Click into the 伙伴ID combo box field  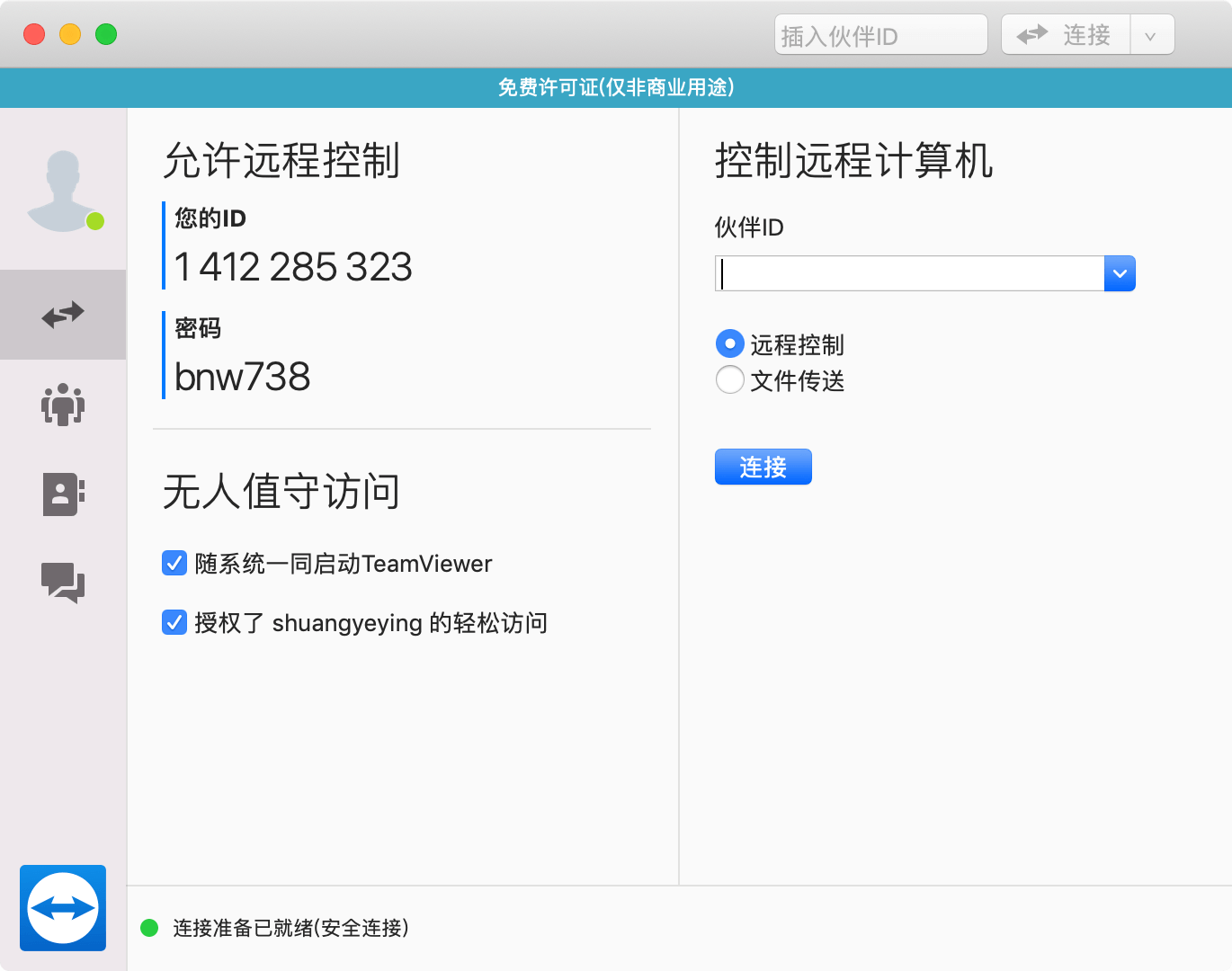click(909, 273)
